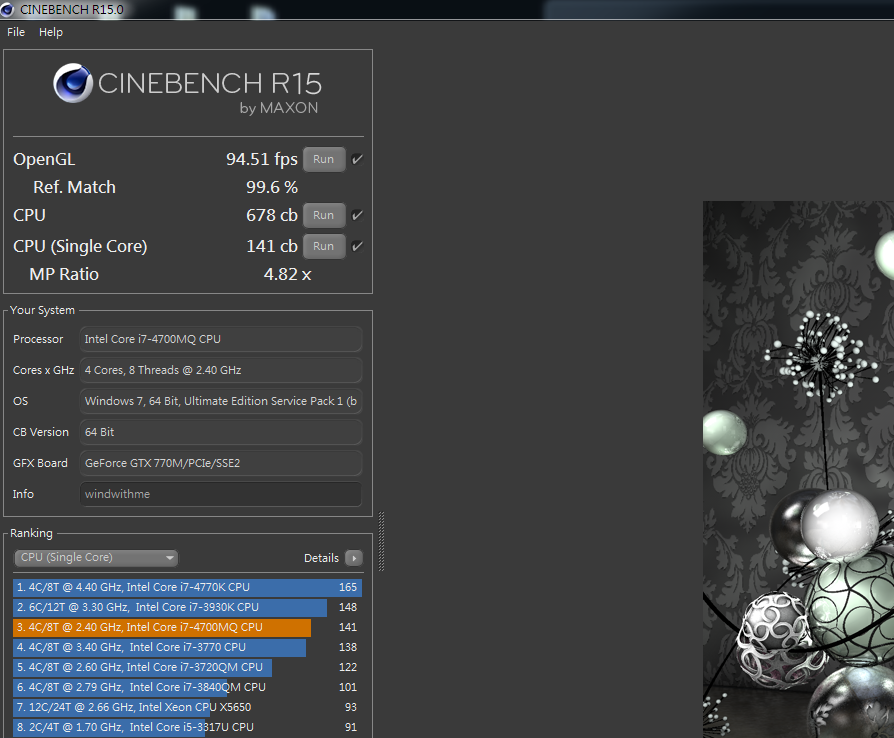
Task: Click the single core 141 cb score
Action: (x=272, y=246)
